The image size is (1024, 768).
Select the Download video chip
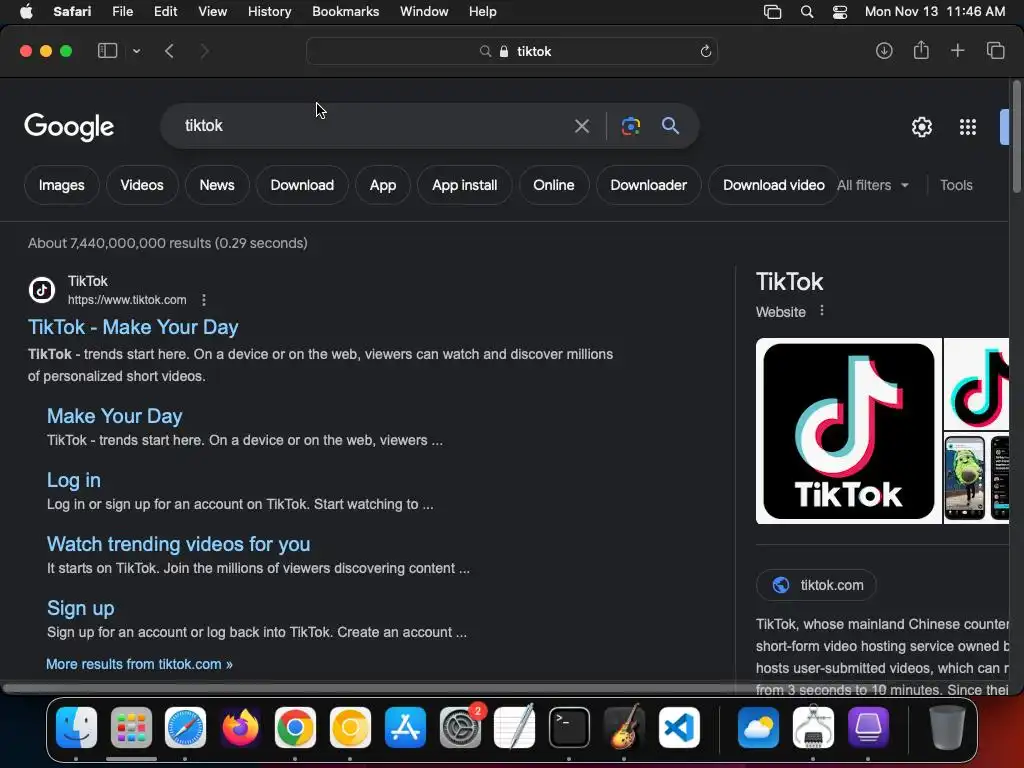coord(773,185)
